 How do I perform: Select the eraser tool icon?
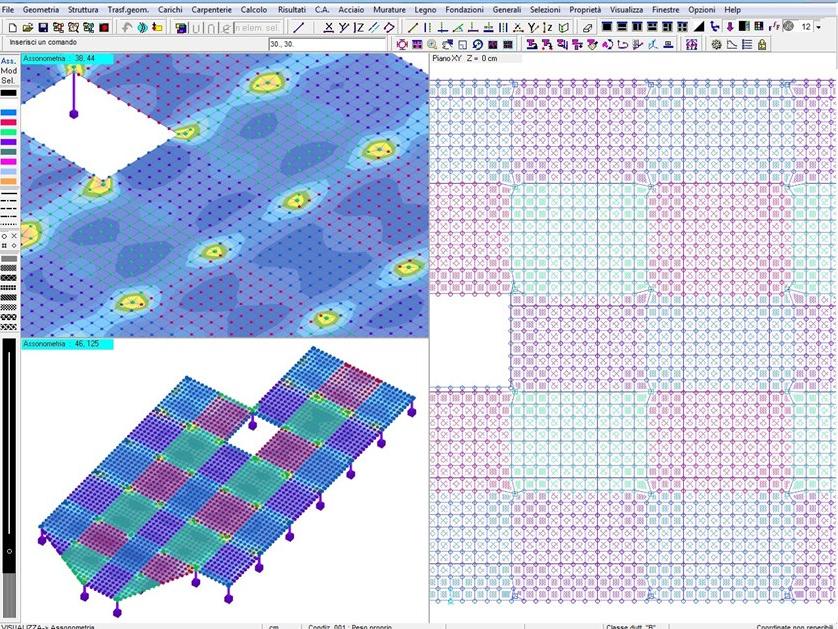587,27
